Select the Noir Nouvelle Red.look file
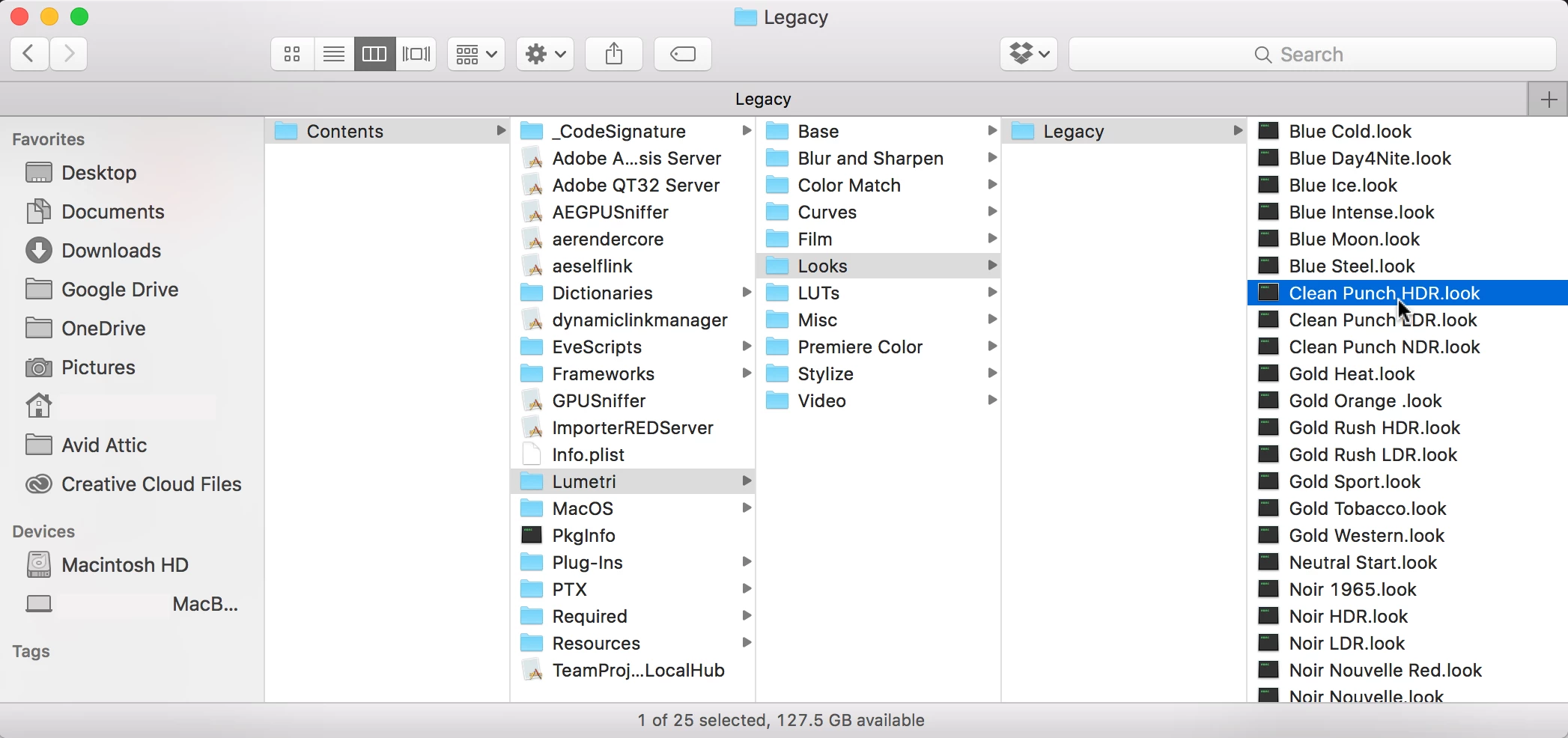This screenshot has width=1568, height=738. coord(1408,670)
